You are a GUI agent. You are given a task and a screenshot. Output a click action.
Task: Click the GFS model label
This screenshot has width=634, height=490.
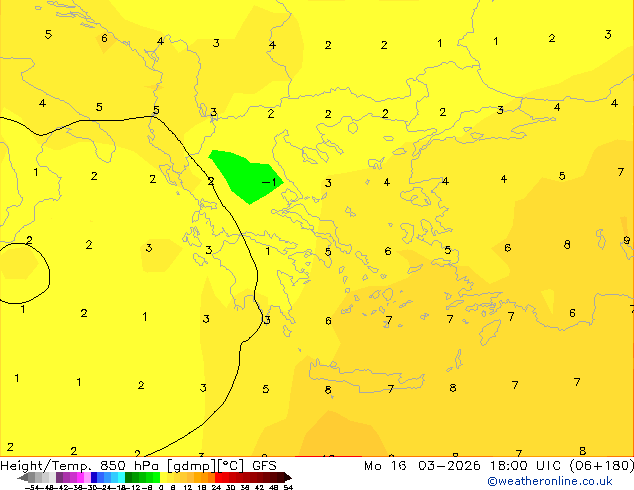[x=264, y=466]
